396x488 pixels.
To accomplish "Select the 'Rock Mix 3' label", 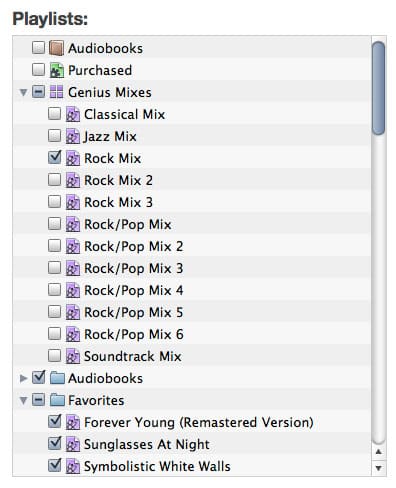I will (x=118, y=202).
